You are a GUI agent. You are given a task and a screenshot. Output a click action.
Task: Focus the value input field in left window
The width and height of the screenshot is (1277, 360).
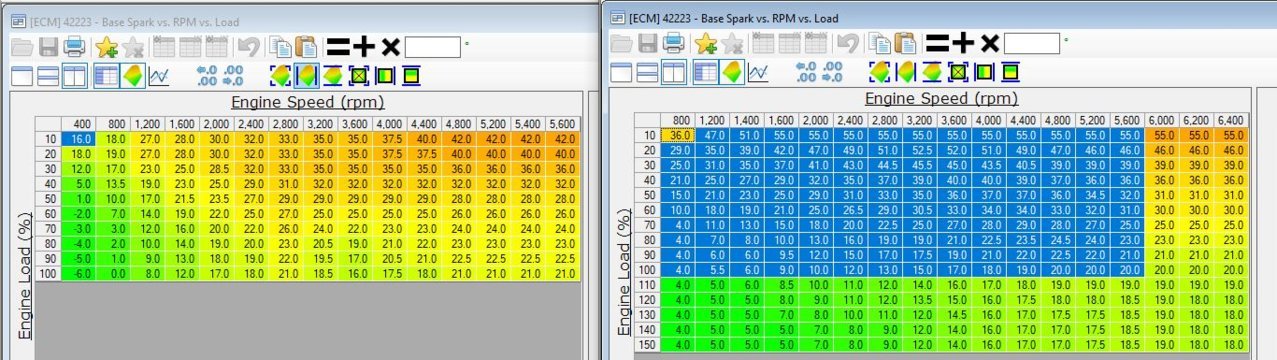[x=434, y=46]
